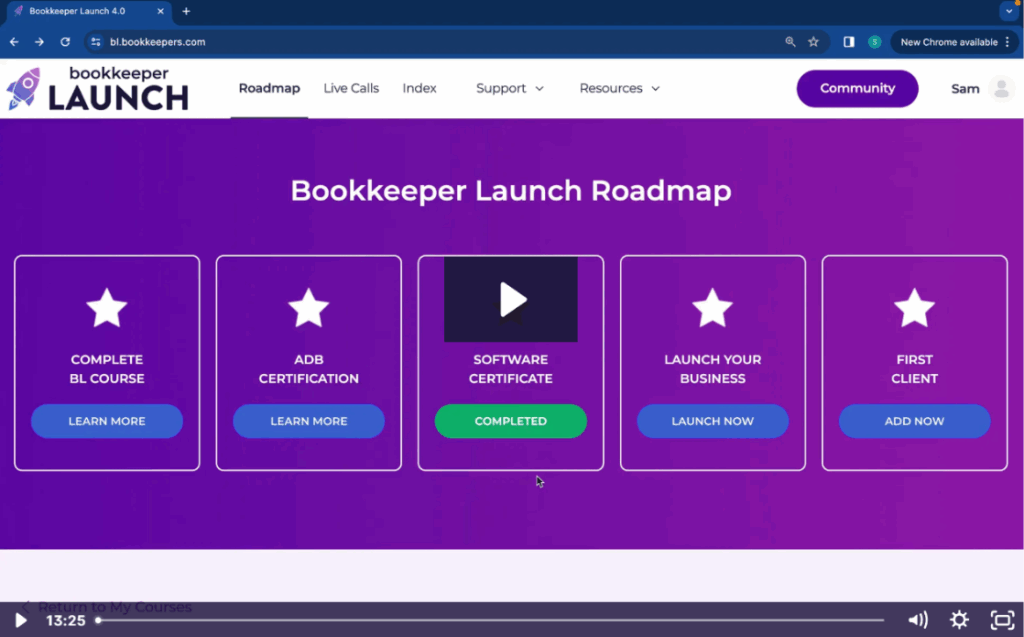Viewport: 1024px width, 637px height.
Task: Select the star icon on First Client card
Action: click(913, 308)
